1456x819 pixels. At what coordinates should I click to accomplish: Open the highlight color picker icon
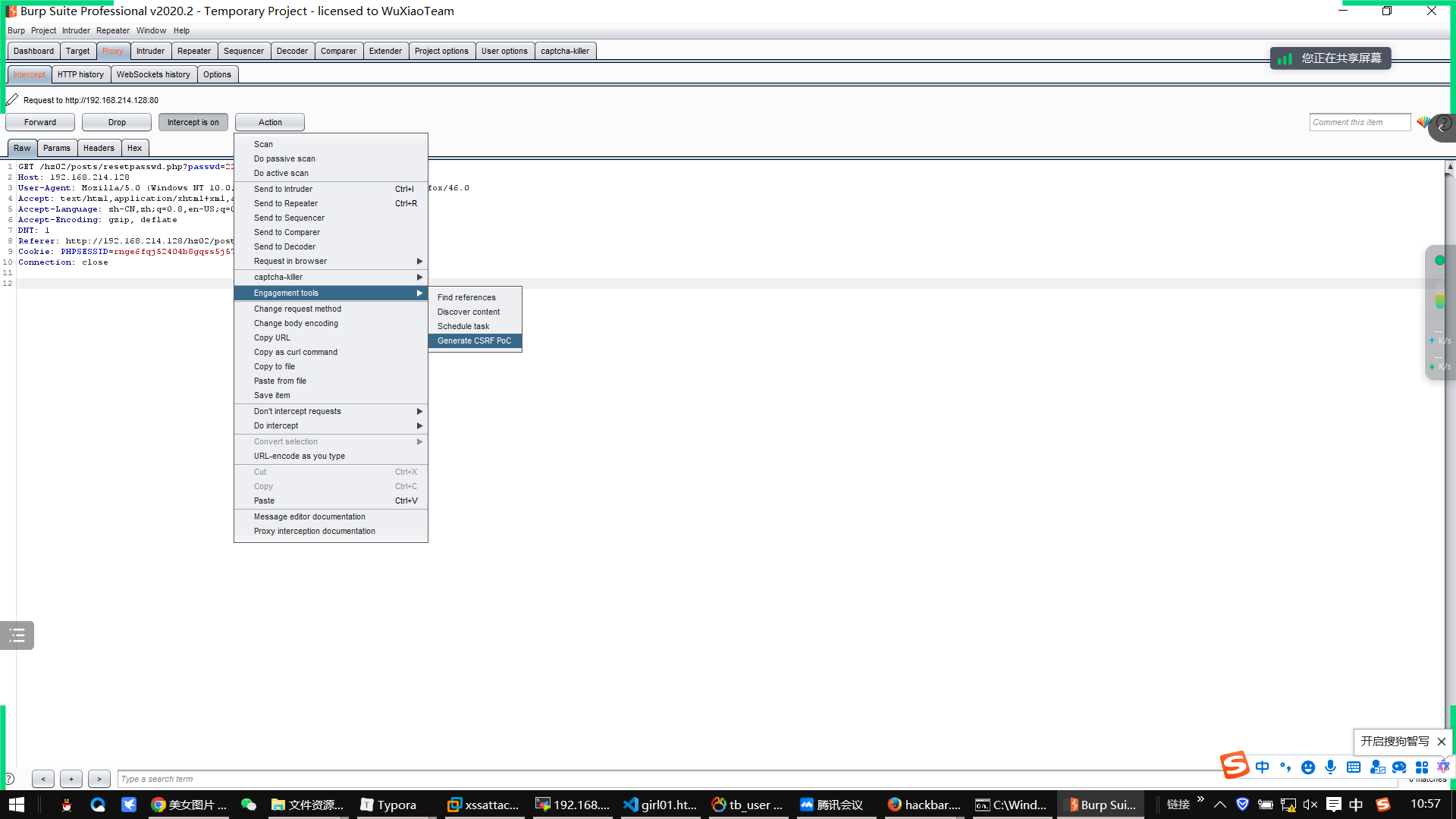point(1423,122)
